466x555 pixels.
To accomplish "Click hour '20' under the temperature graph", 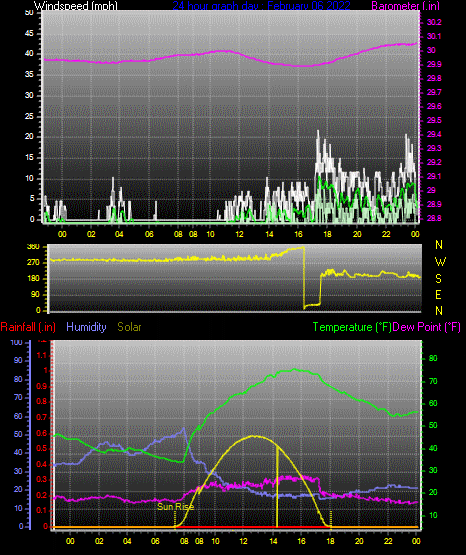I will (x=359, y=541).
